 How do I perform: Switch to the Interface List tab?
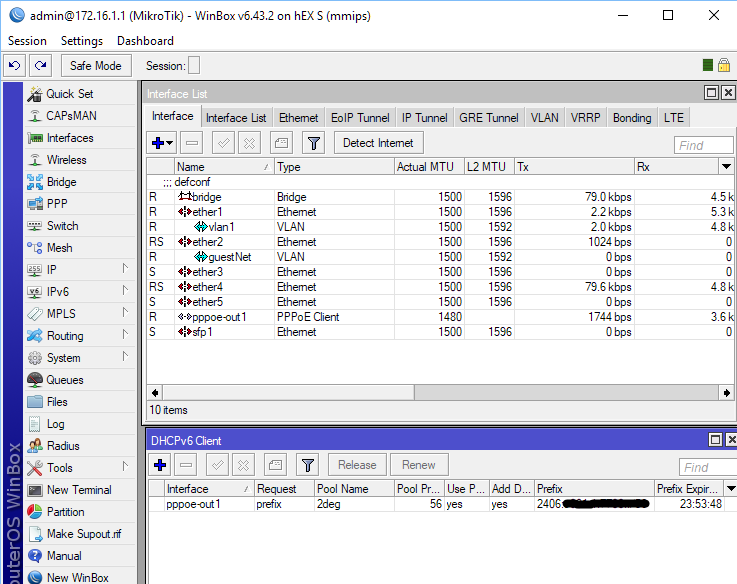(236, 118)
